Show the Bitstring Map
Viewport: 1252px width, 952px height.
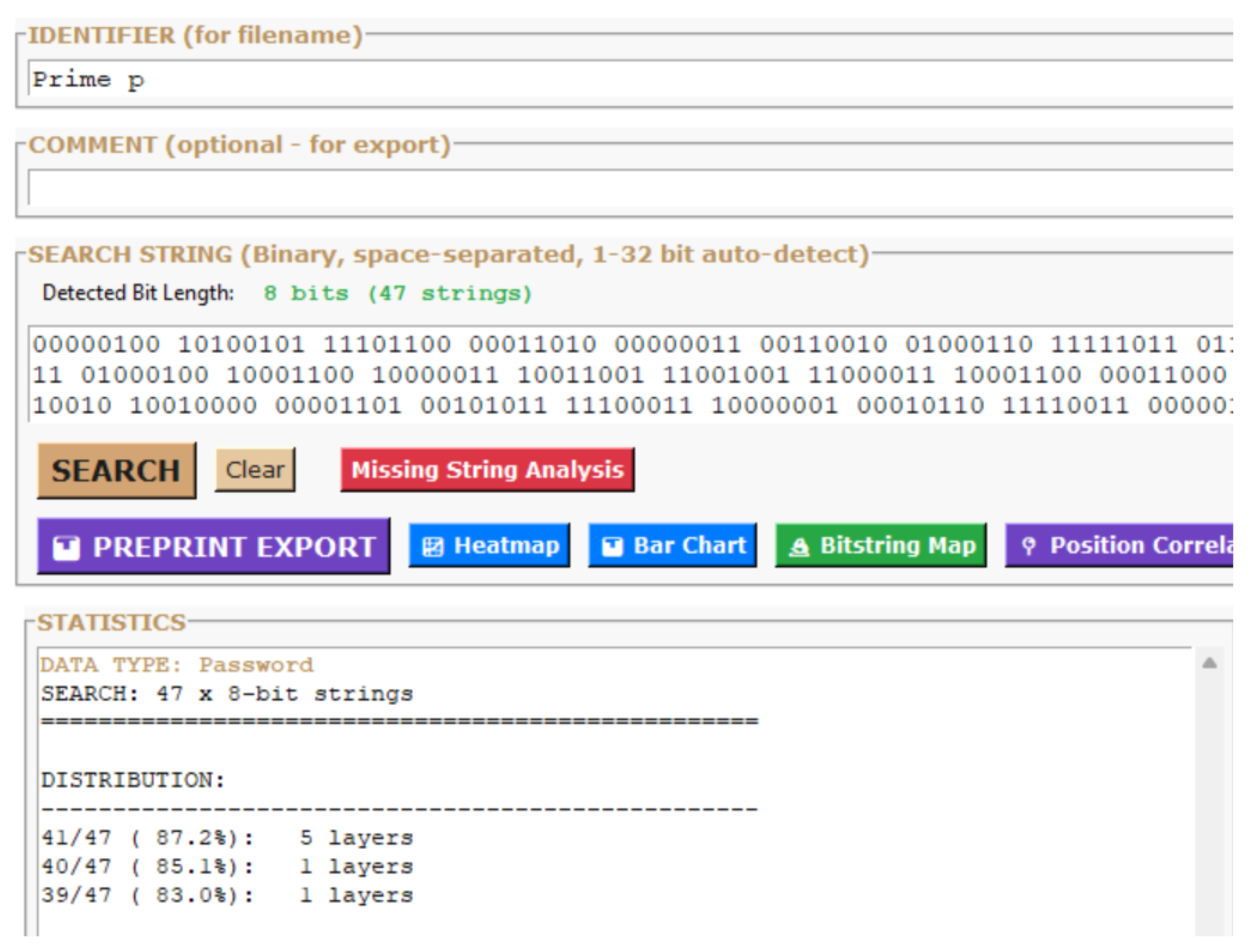click(880, 545)
